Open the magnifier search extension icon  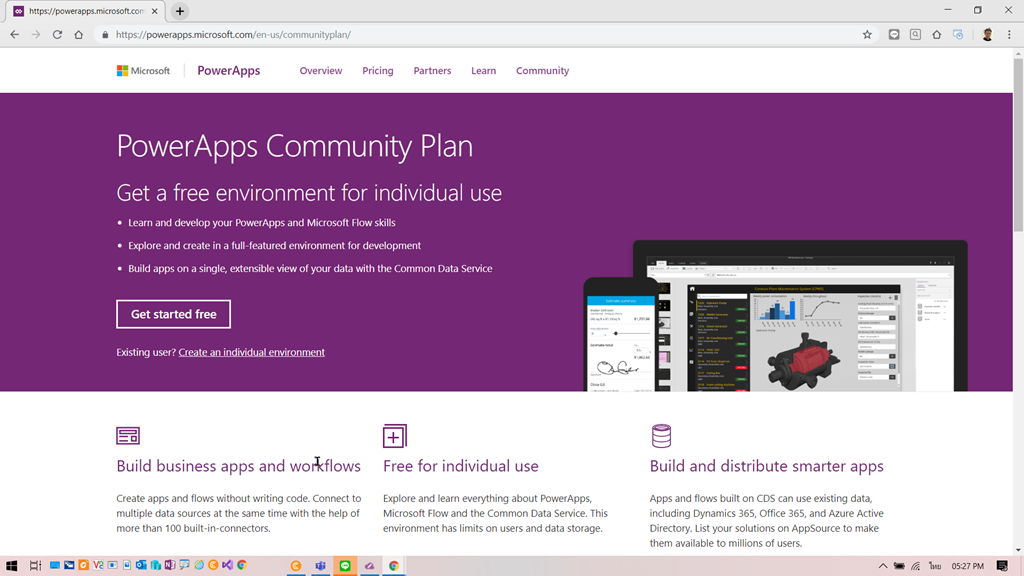pyautogui.click(x=916, y=35)
